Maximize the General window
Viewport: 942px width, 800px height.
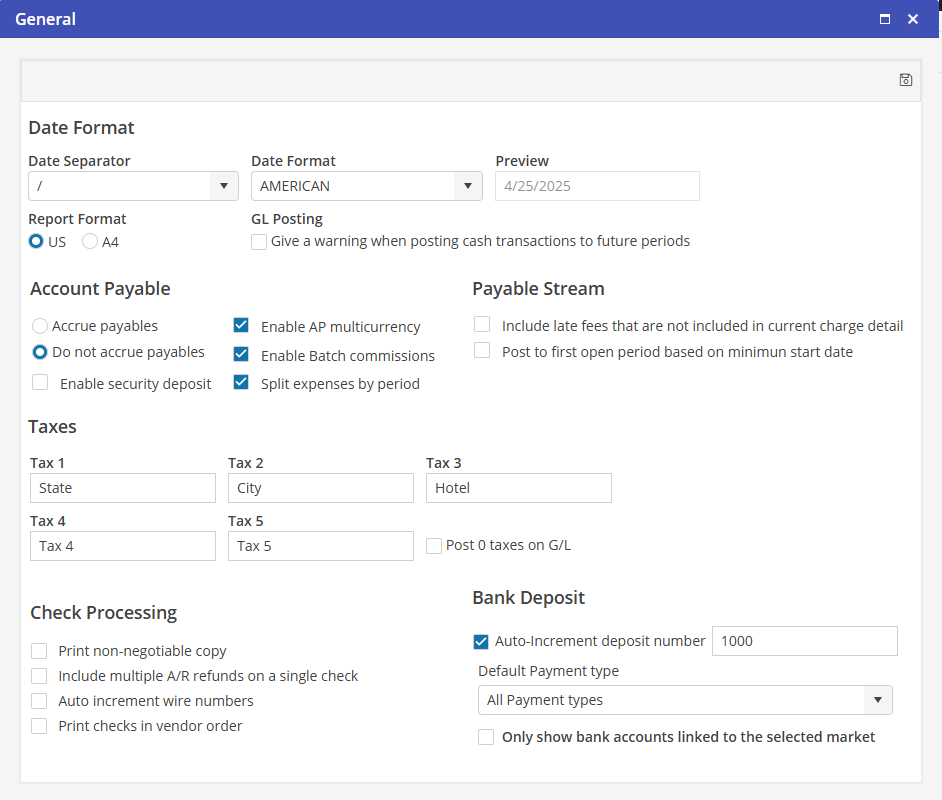point(884,19)
